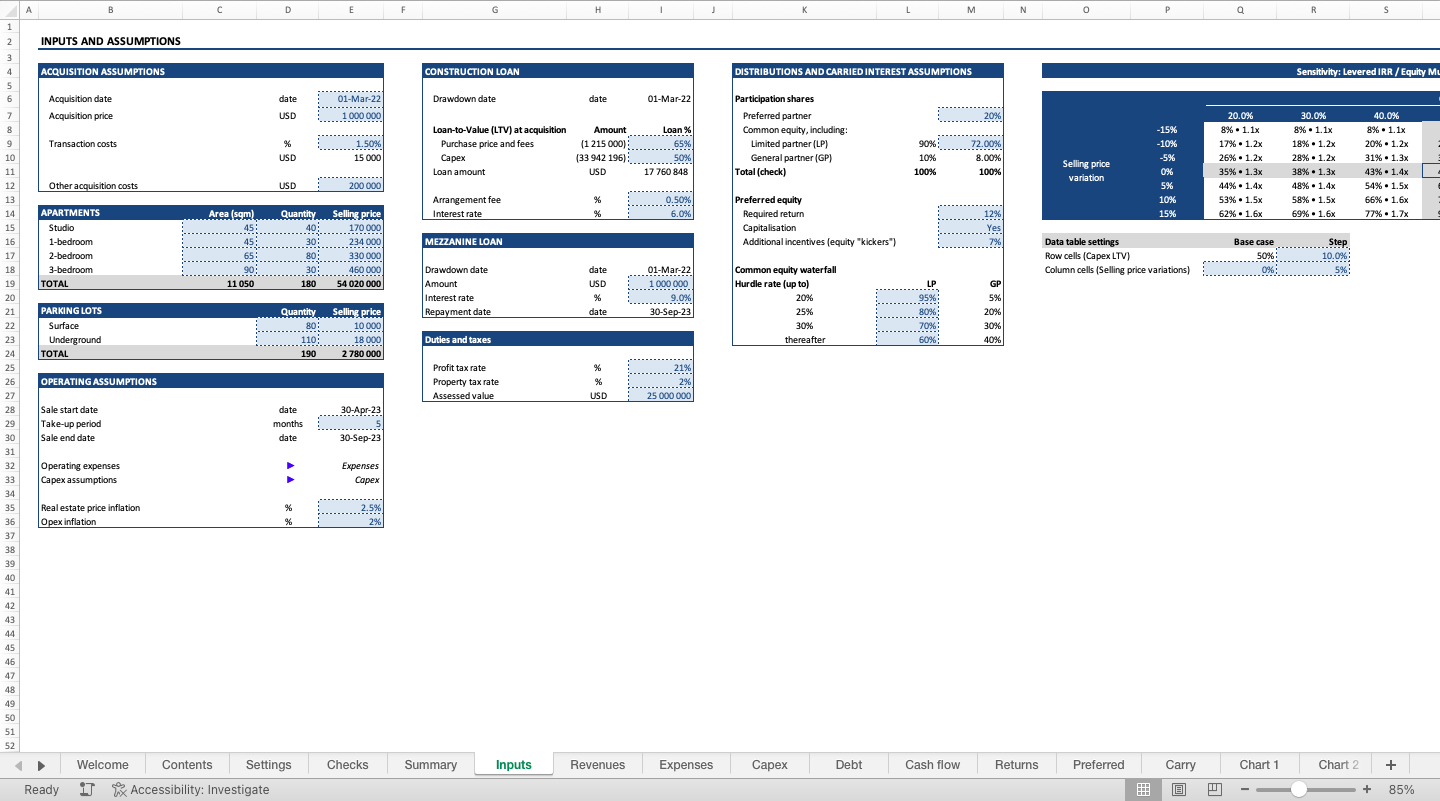Viewport: 1440px width, 801px height.
Task: Click blue arrow next to Capex assumptions
Action: click(290, 480)
